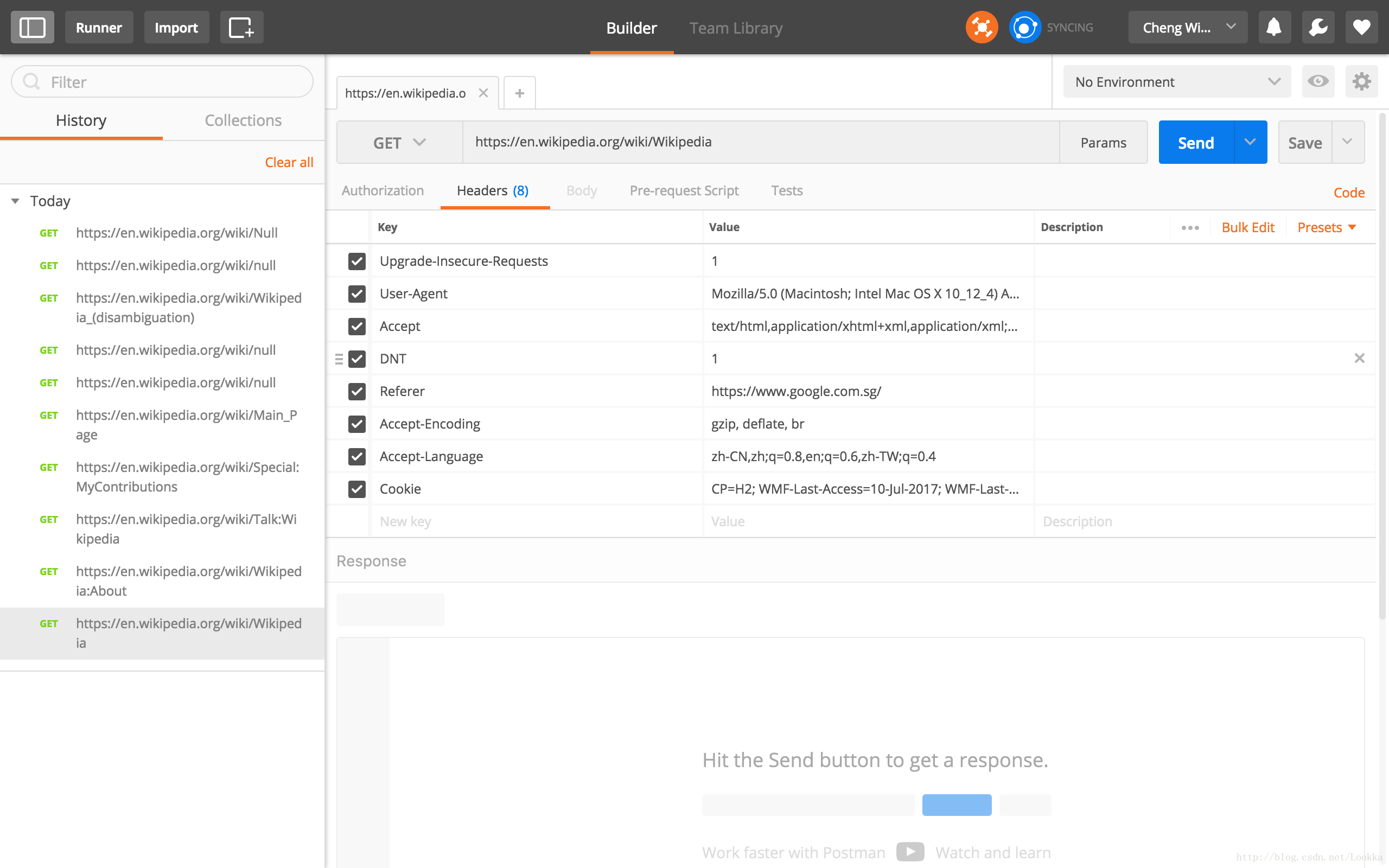Screen dimensions: 1389x868
Task: Click the Accept-Encoding value gzip, deflate, br
Action: (757, 424)
